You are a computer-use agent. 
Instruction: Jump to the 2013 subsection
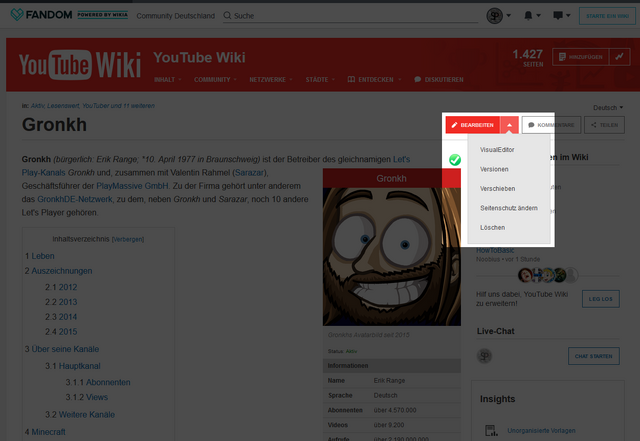(x=68, y=302)
